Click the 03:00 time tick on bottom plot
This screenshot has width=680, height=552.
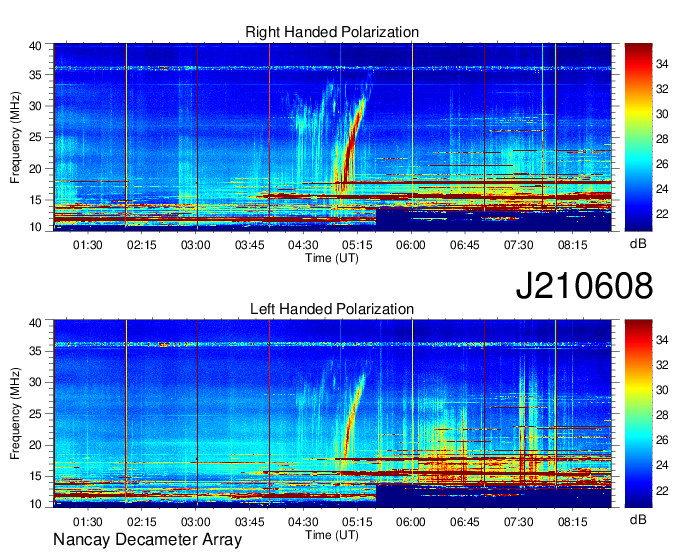coord(196,522)
